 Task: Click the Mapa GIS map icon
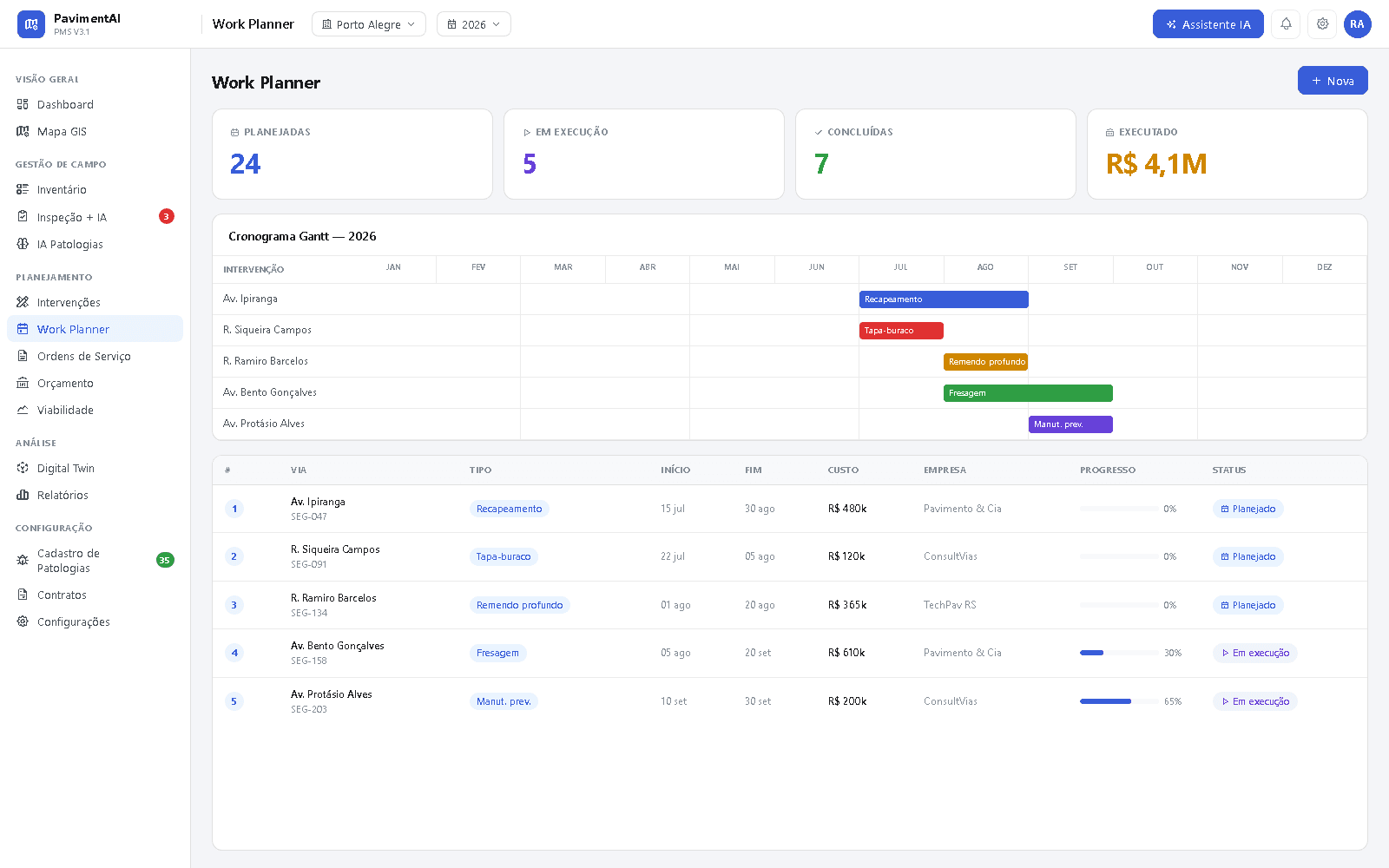point(23,131)
